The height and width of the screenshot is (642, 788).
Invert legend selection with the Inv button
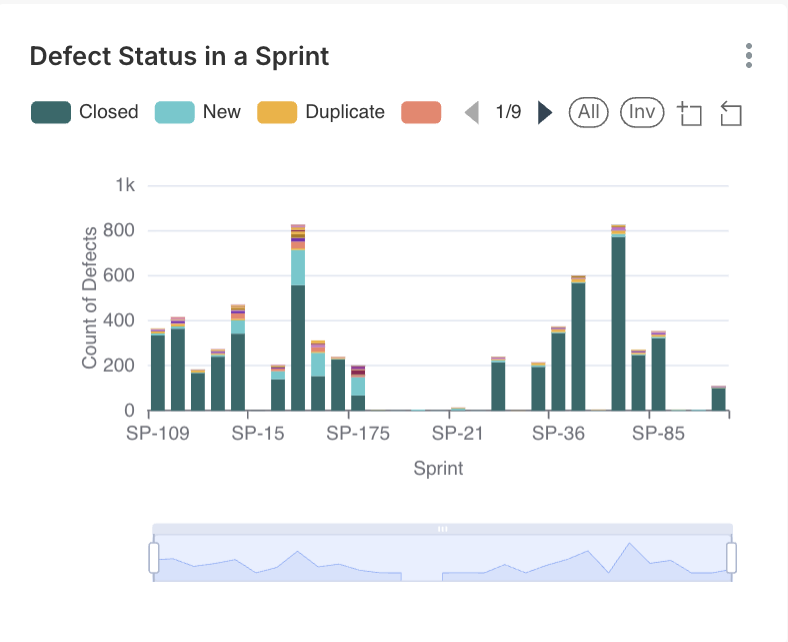point(642,112)
